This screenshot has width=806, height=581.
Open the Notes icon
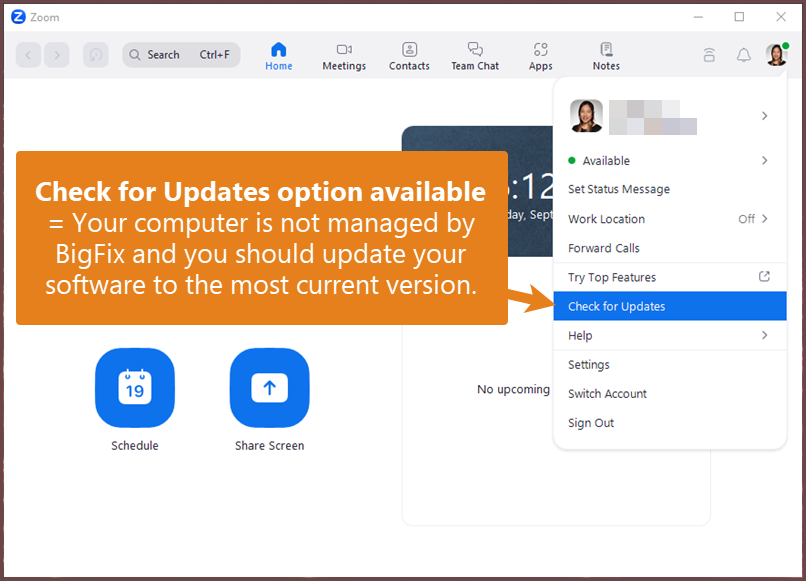(x=605, y=55)
